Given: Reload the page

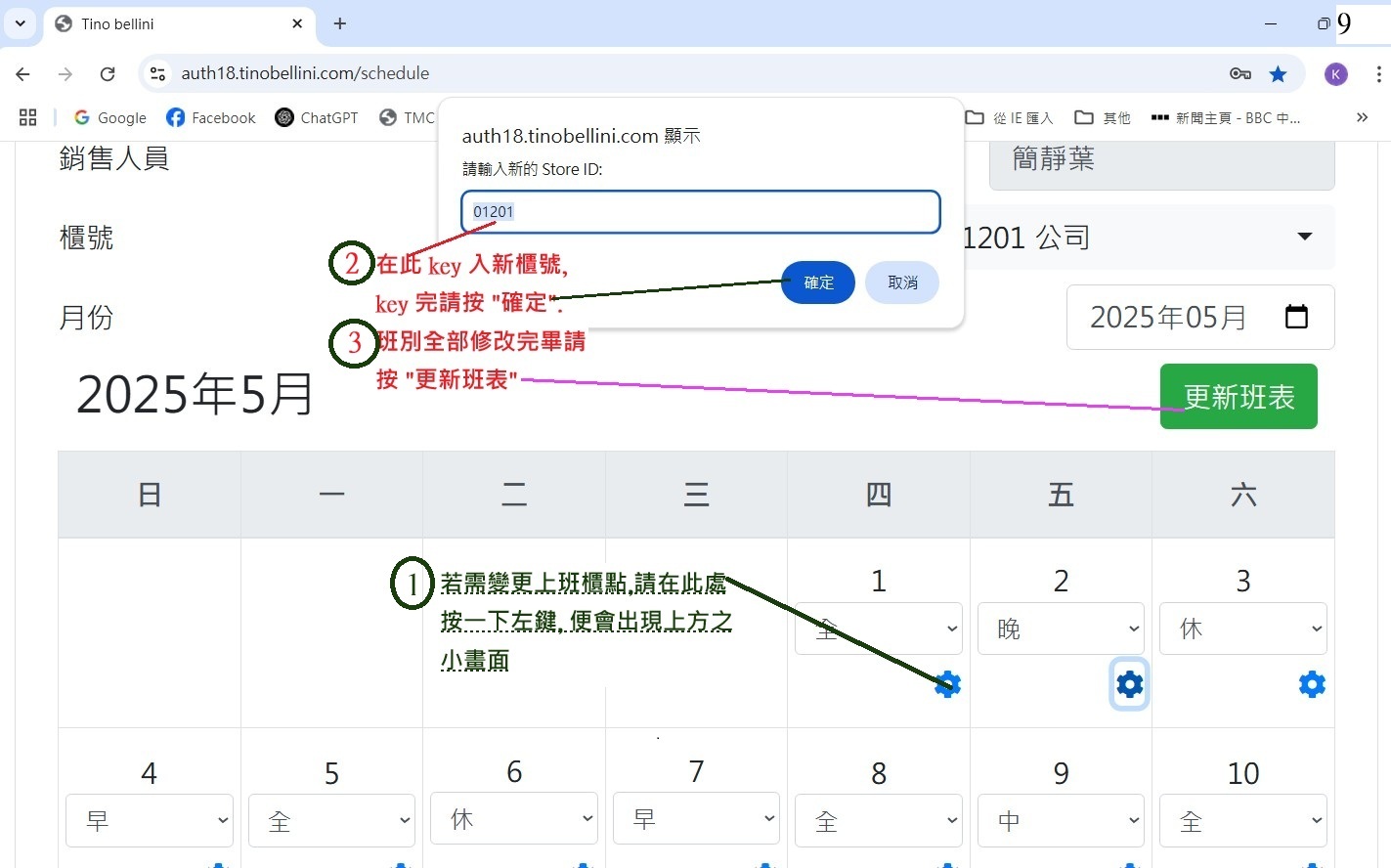Looking at the screenshot, I should [x=108, y=73].
